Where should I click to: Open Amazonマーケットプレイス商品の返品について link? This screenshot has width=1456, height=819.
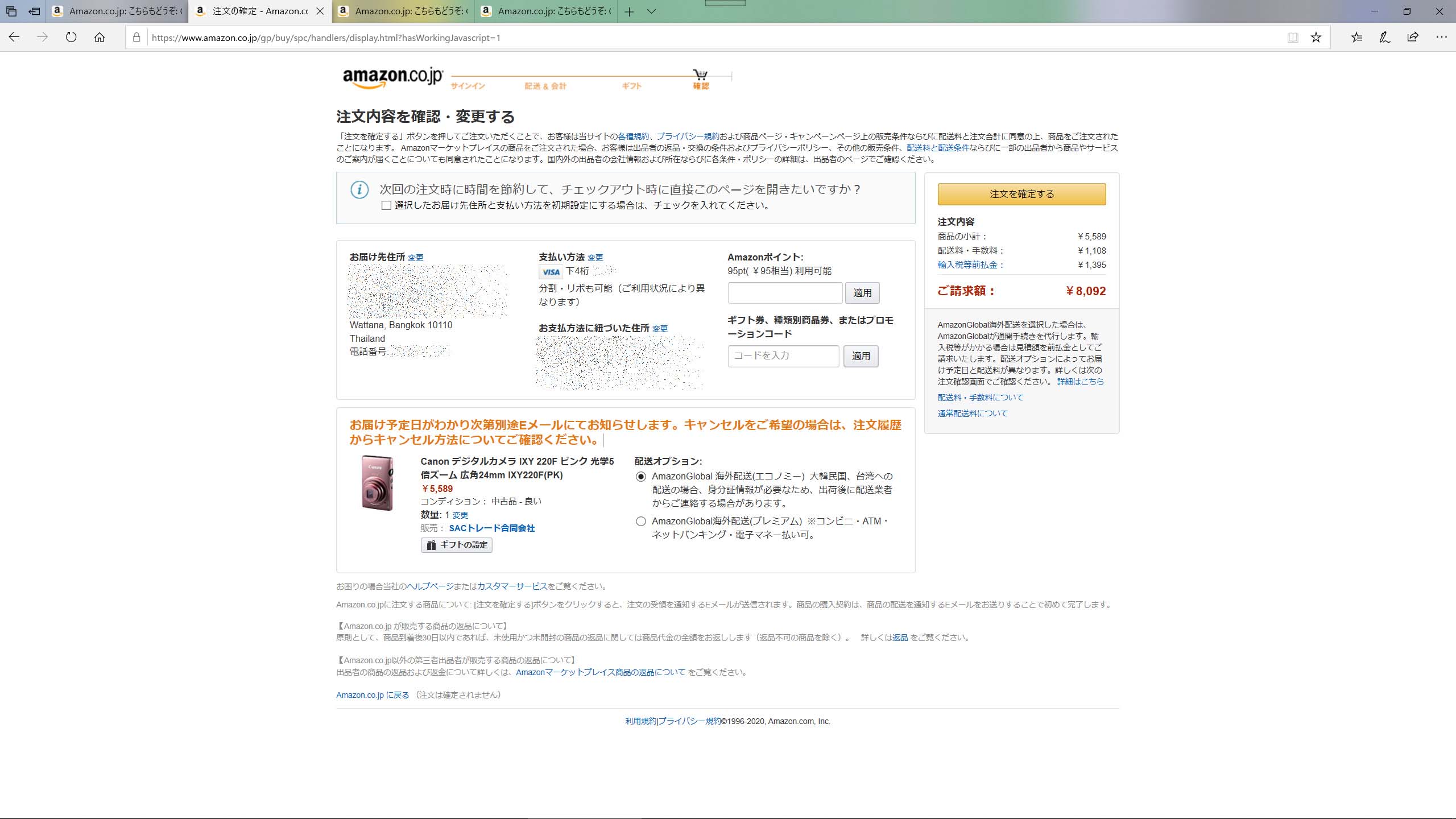[x=601, y=672]
